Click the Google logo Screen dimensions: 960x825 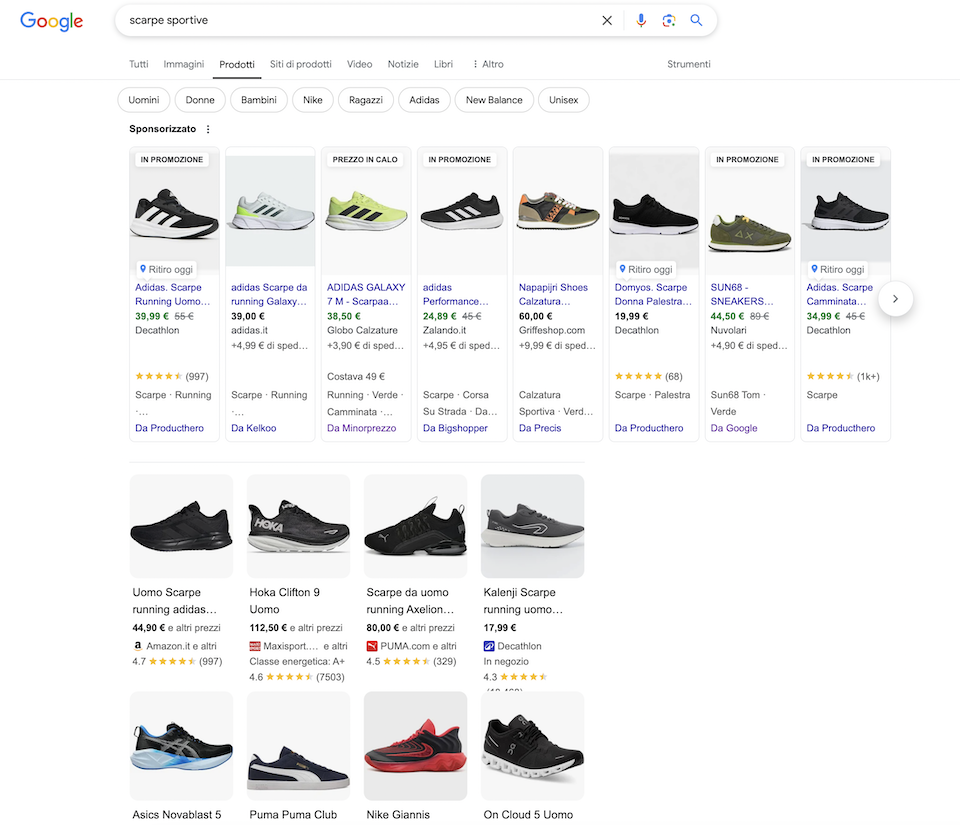point(51,21)
